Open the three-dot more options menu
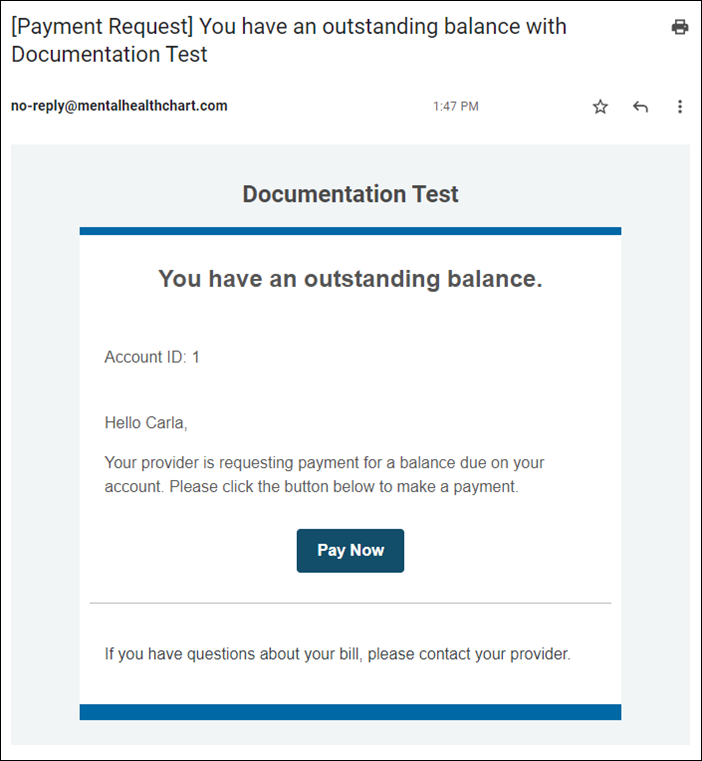This screenshot has height=761, width=702. pos(680,107)
